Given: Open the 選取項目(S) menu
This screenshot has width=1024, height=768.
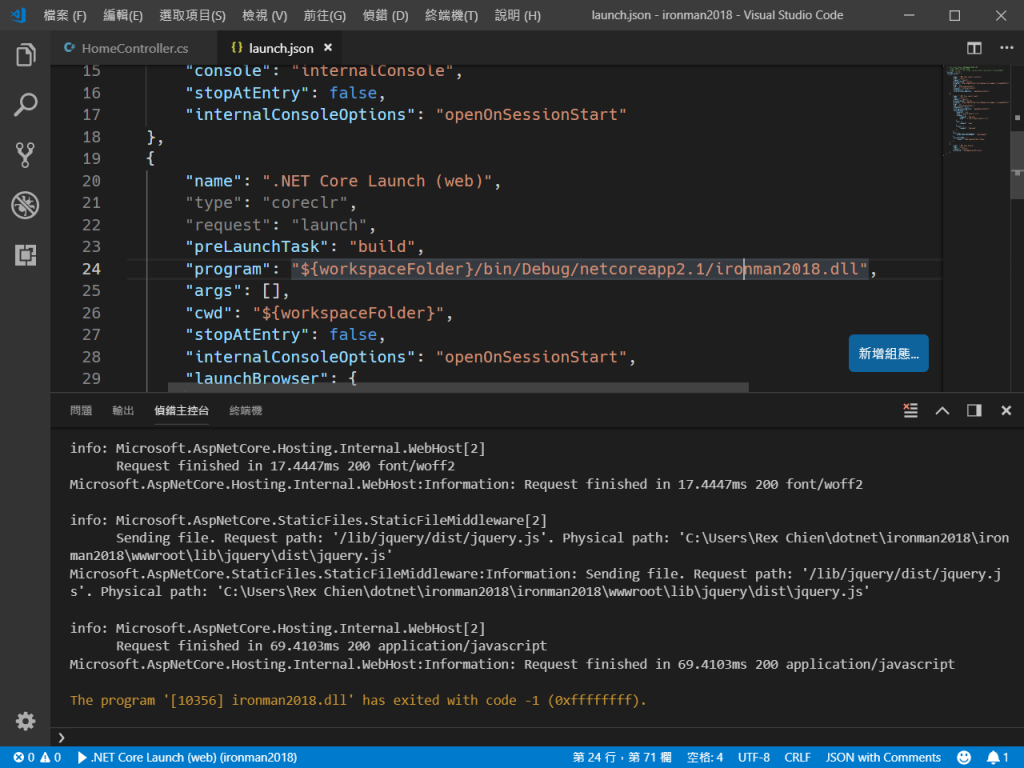Looking at the screenshot, I should click(192, 15).
